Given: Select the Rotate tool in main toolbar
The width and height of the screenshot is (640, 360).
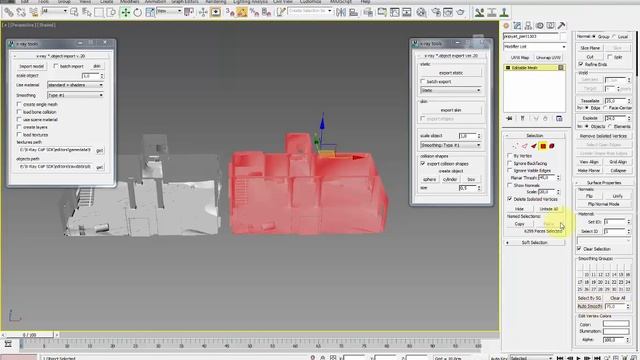Looking at the screenshot, I should click(x=138, y=13).
